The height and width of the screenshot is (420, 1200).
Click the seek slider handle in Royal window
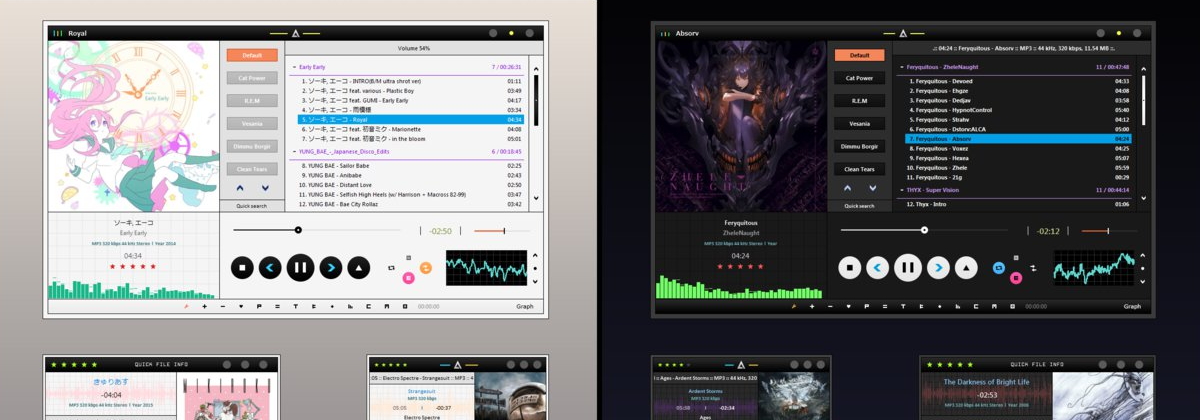pos(298,230)
